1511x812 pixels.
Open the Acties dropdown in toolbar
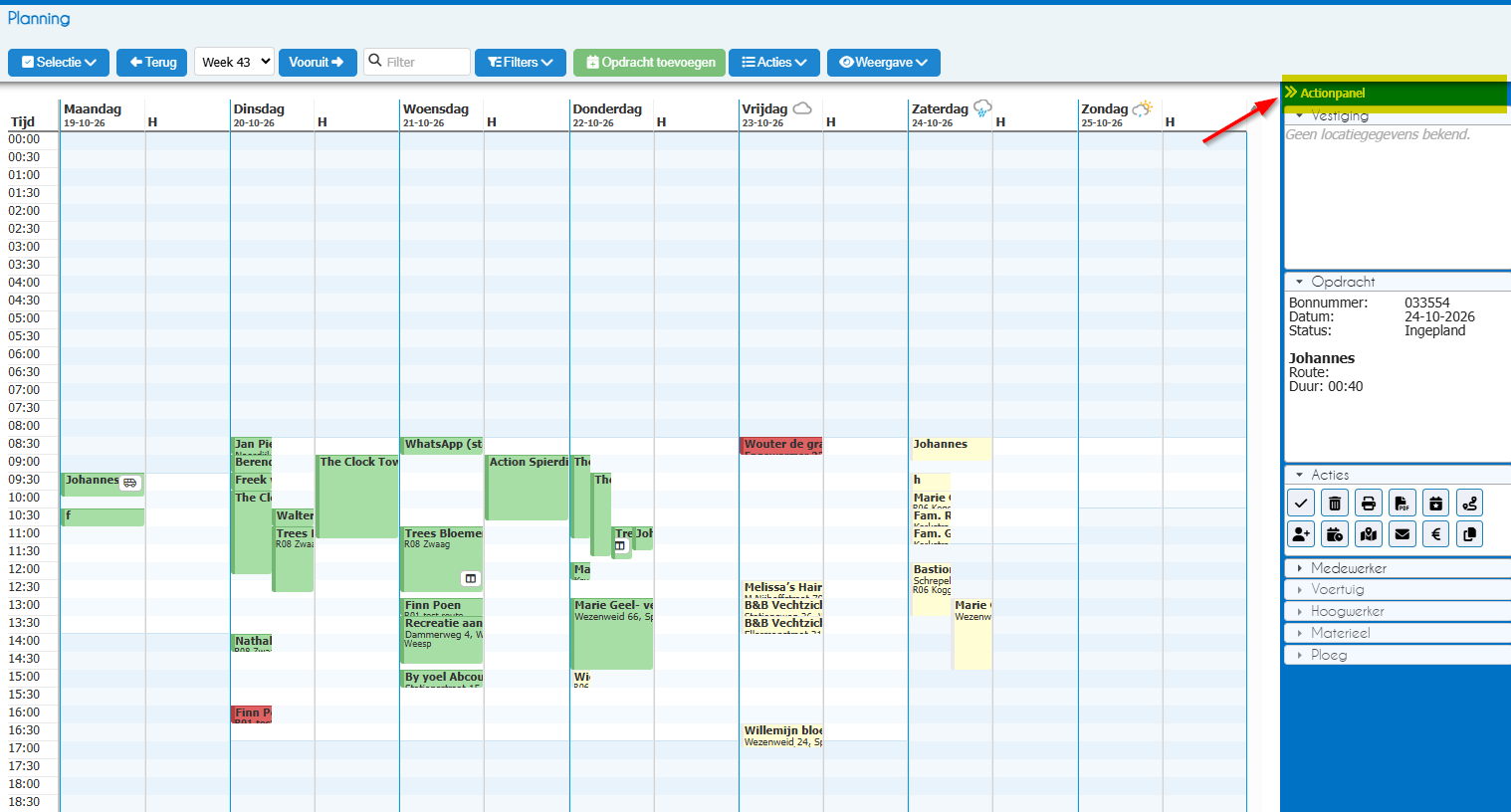tap(774, 62)
